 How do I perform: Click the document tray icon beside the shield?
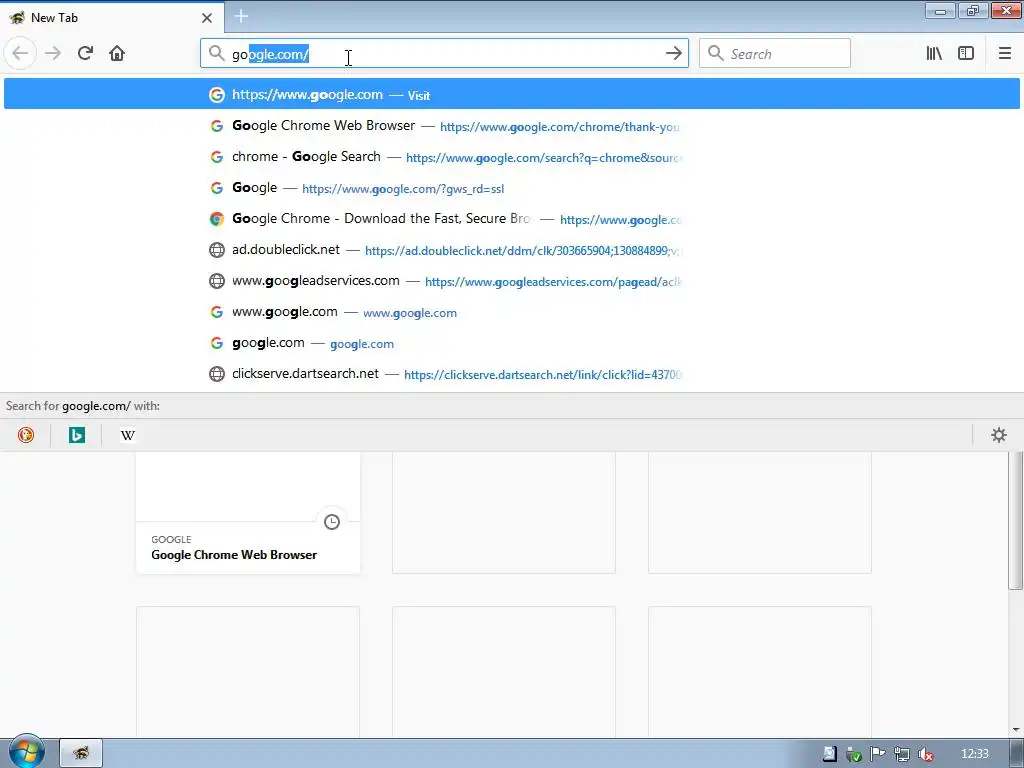tap(829, 754)
